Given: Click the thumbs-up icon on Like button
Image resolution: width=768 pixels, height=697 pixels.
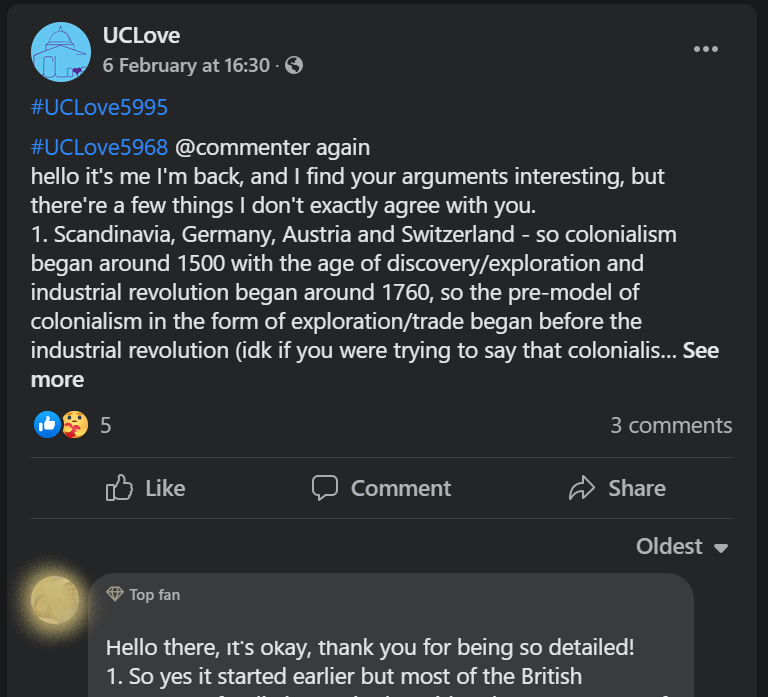Looking at the screenshot, I should [x=119, y=488].
